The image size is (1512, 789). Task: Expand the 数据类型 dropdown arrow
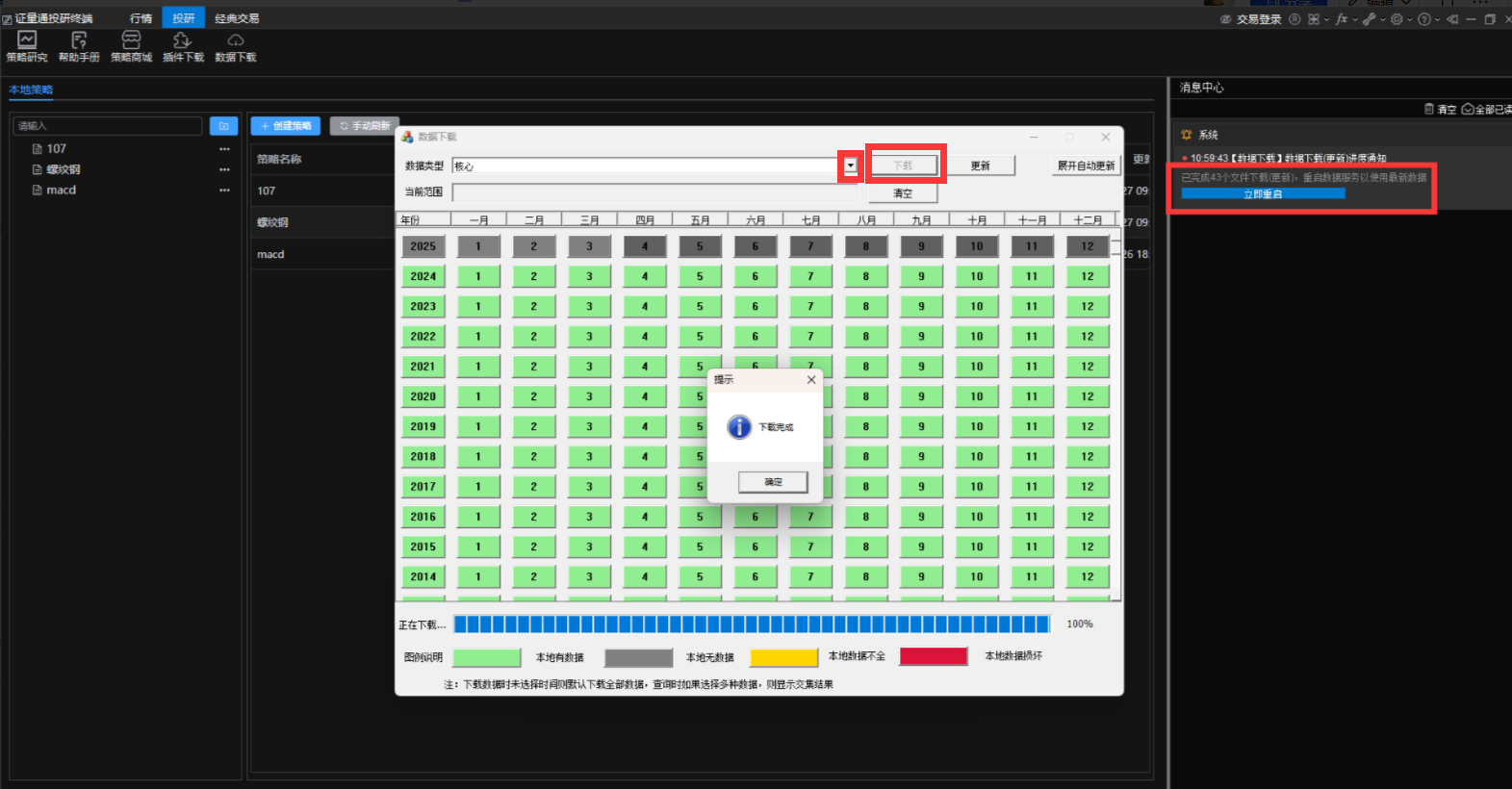(x=850, y=165)
